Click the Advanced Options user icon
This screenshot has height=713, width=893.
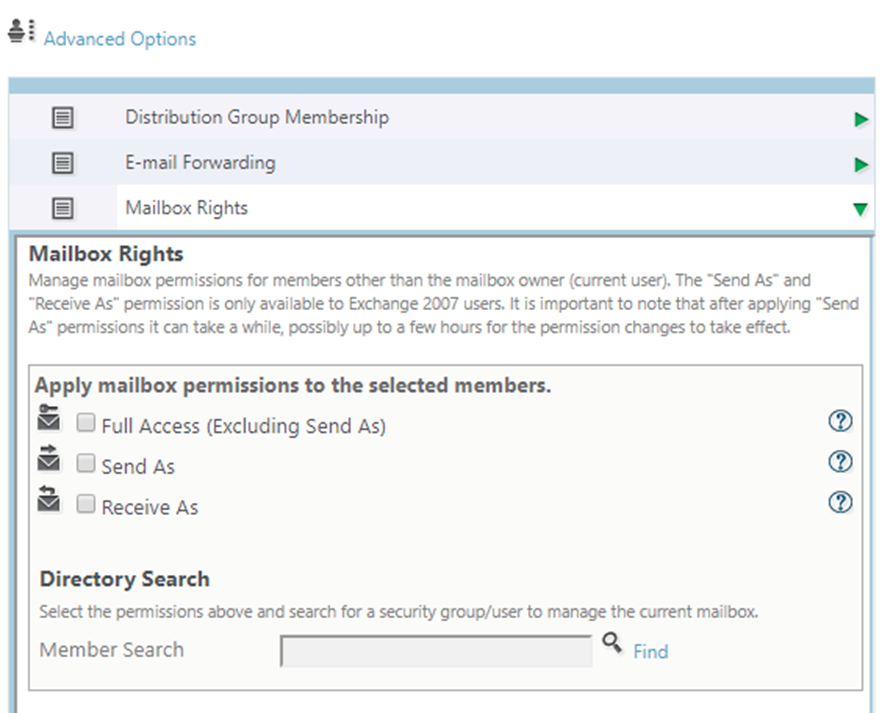[x=20, y=31]
